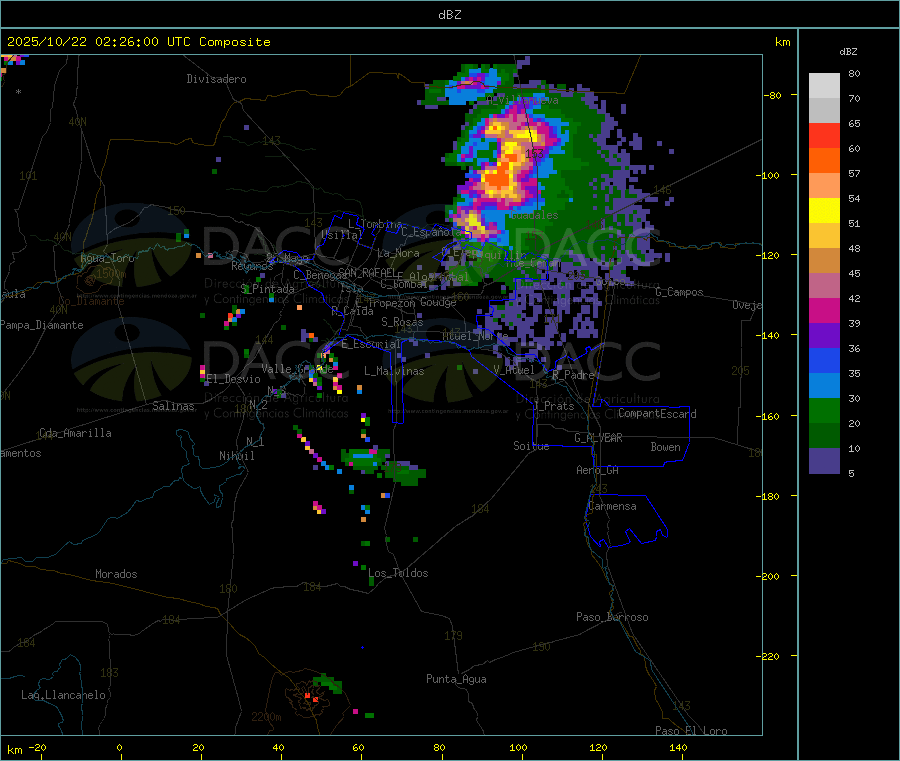Click the R_Padre location label
900x761 pixels.
(573, 375)
